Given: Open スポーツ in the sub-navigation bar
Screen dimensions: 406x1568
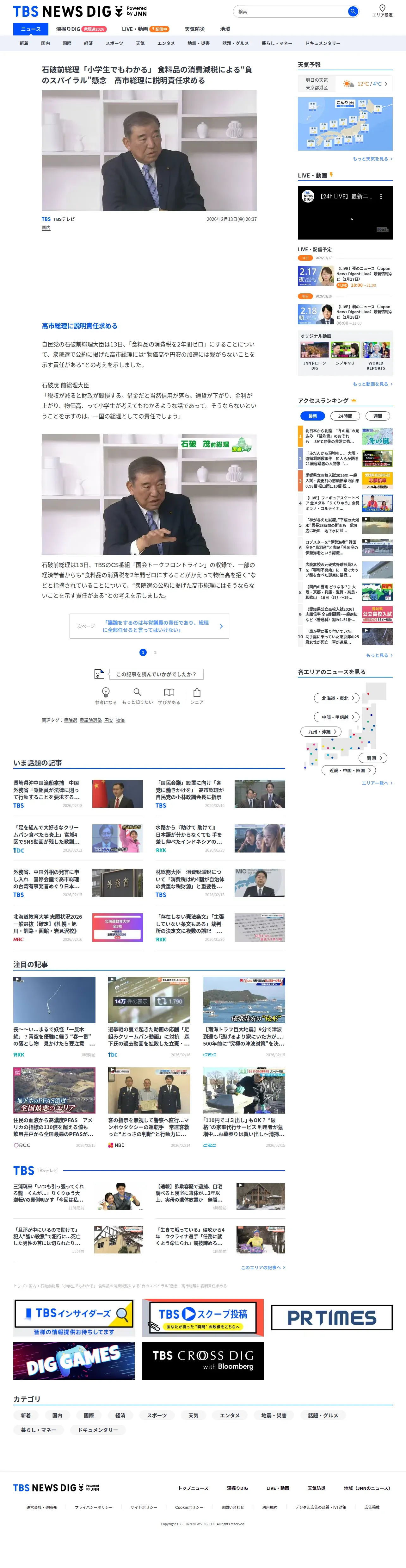Looking at the screenshot, I should 114,43.
